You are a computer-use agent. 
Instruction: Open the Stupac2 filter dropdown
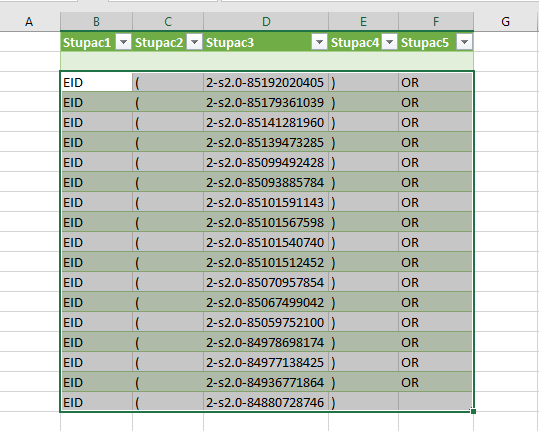pyautogui.click(x=194, y=42)
